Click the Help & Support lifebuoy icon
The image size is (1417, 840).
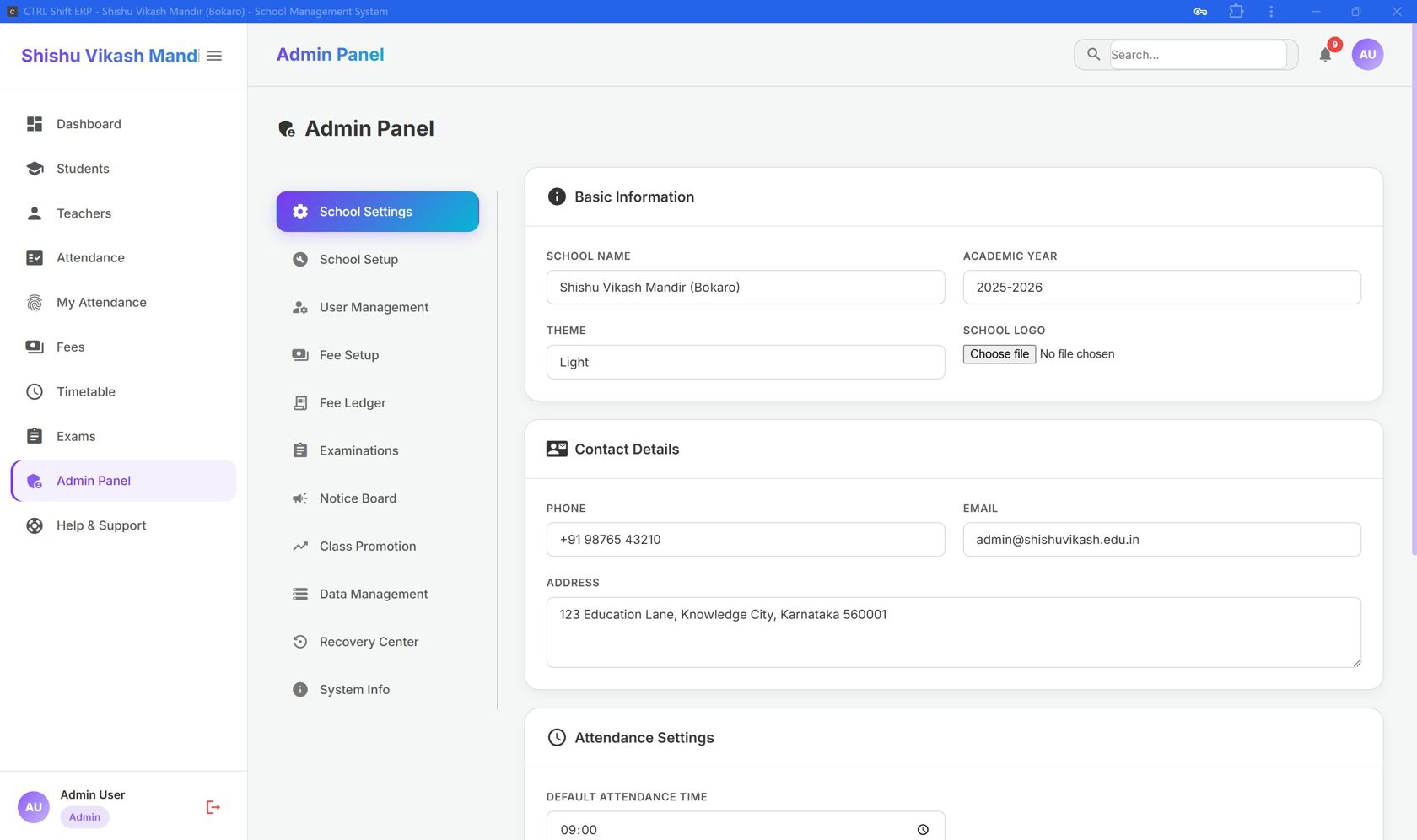tap(35, 525)
